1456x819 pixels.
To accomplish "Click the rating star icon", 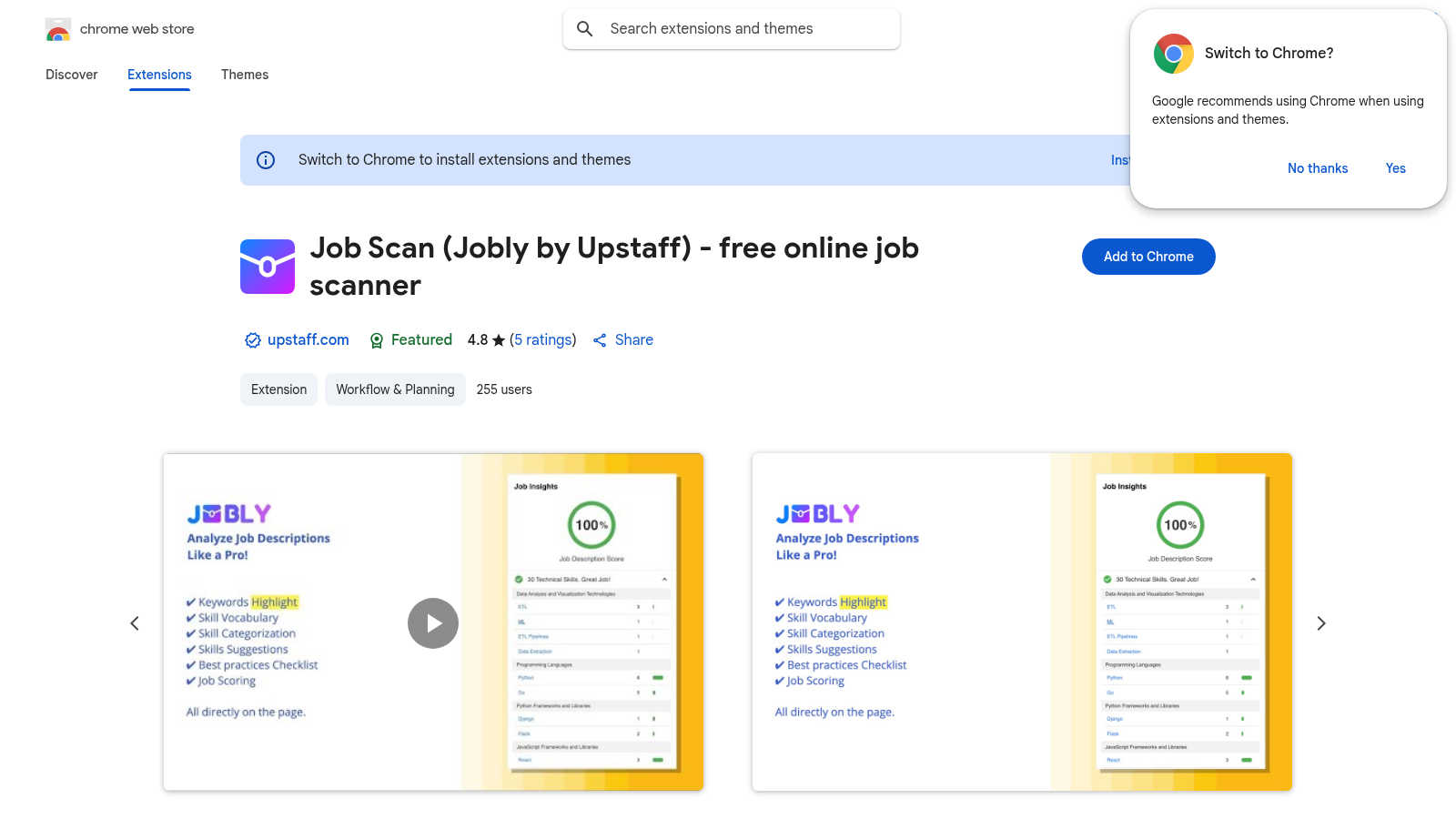I will tap(499, 340).
